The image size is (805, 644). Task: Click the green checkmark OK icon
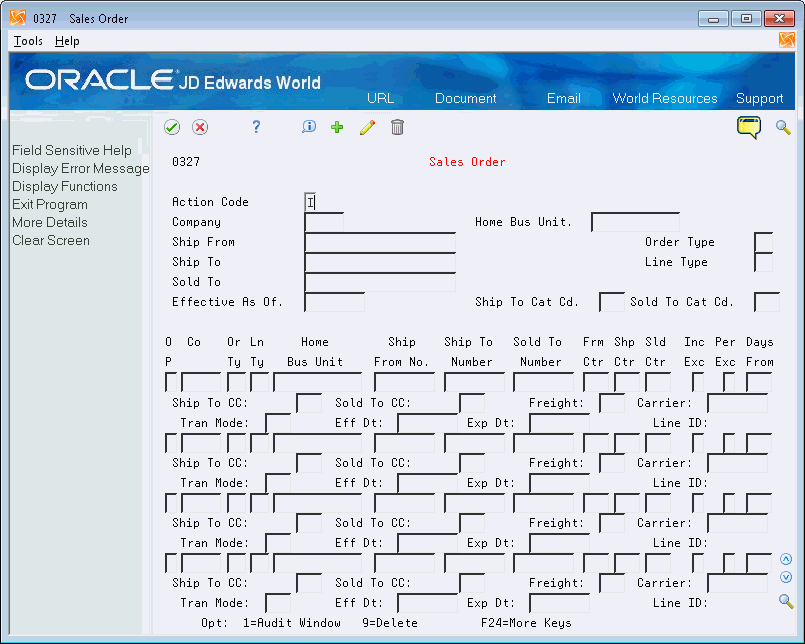[x=172, y=127]
